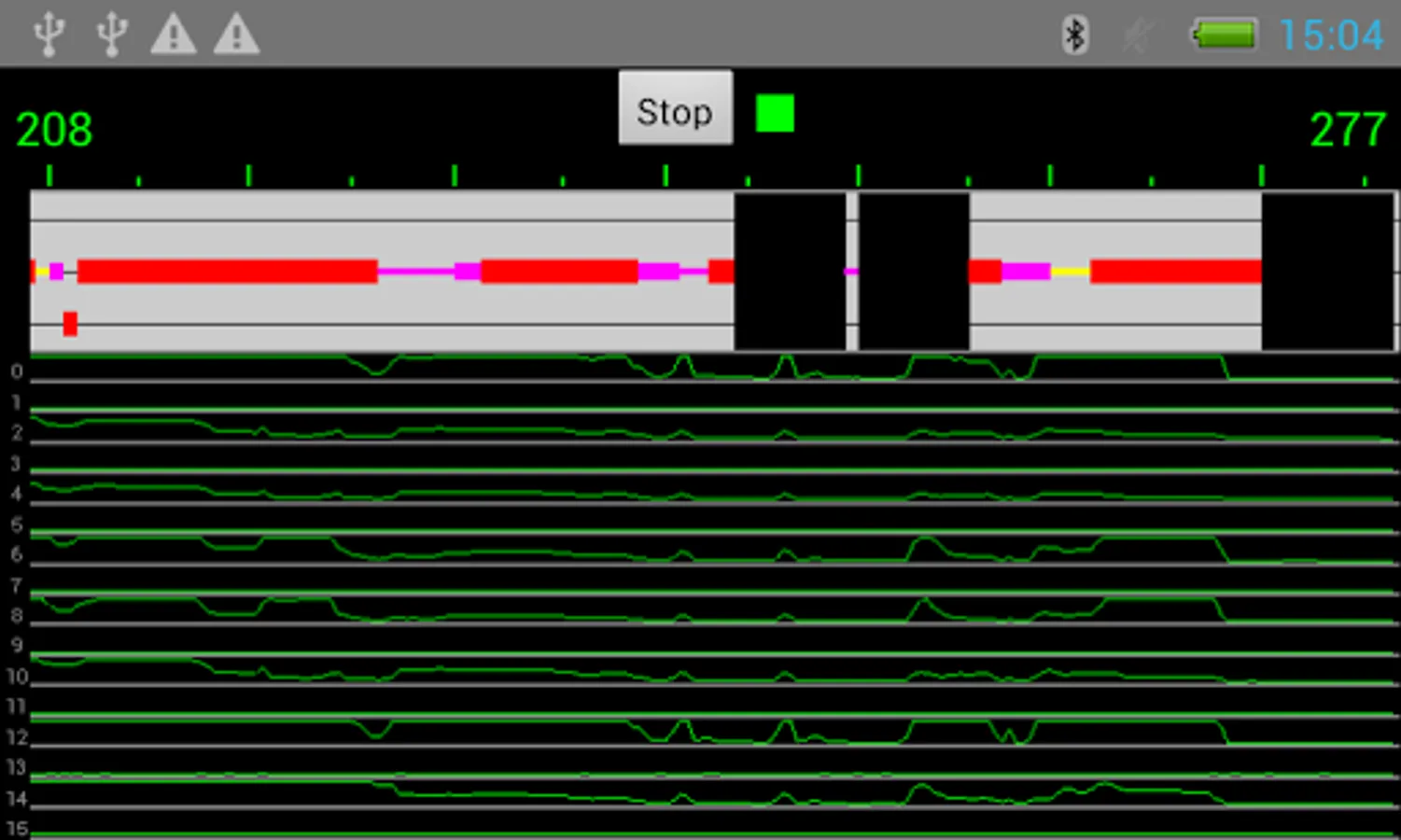This screenshot has width=1401, height=840.
Task: Click the narrow gray gap between black regions
Action: click(x=852, y=272)
